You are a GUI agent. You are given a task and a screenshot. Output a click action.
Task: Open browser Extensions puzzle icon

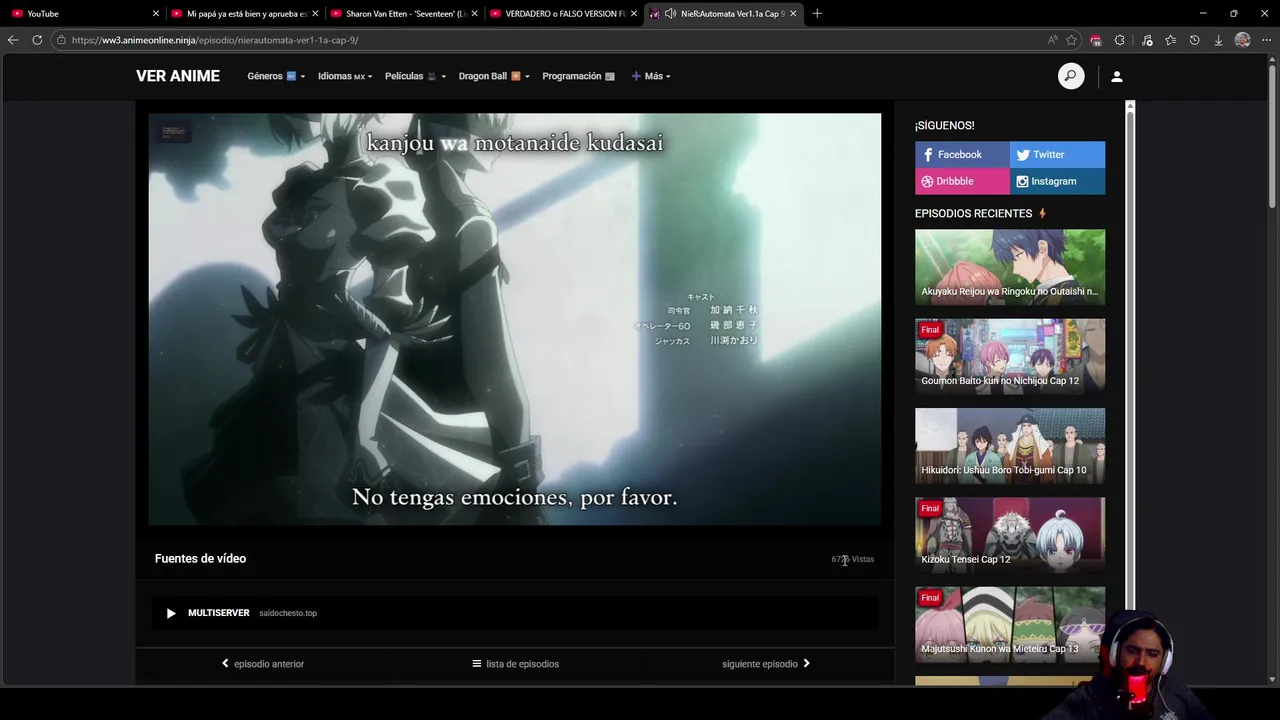point(1120,40)
